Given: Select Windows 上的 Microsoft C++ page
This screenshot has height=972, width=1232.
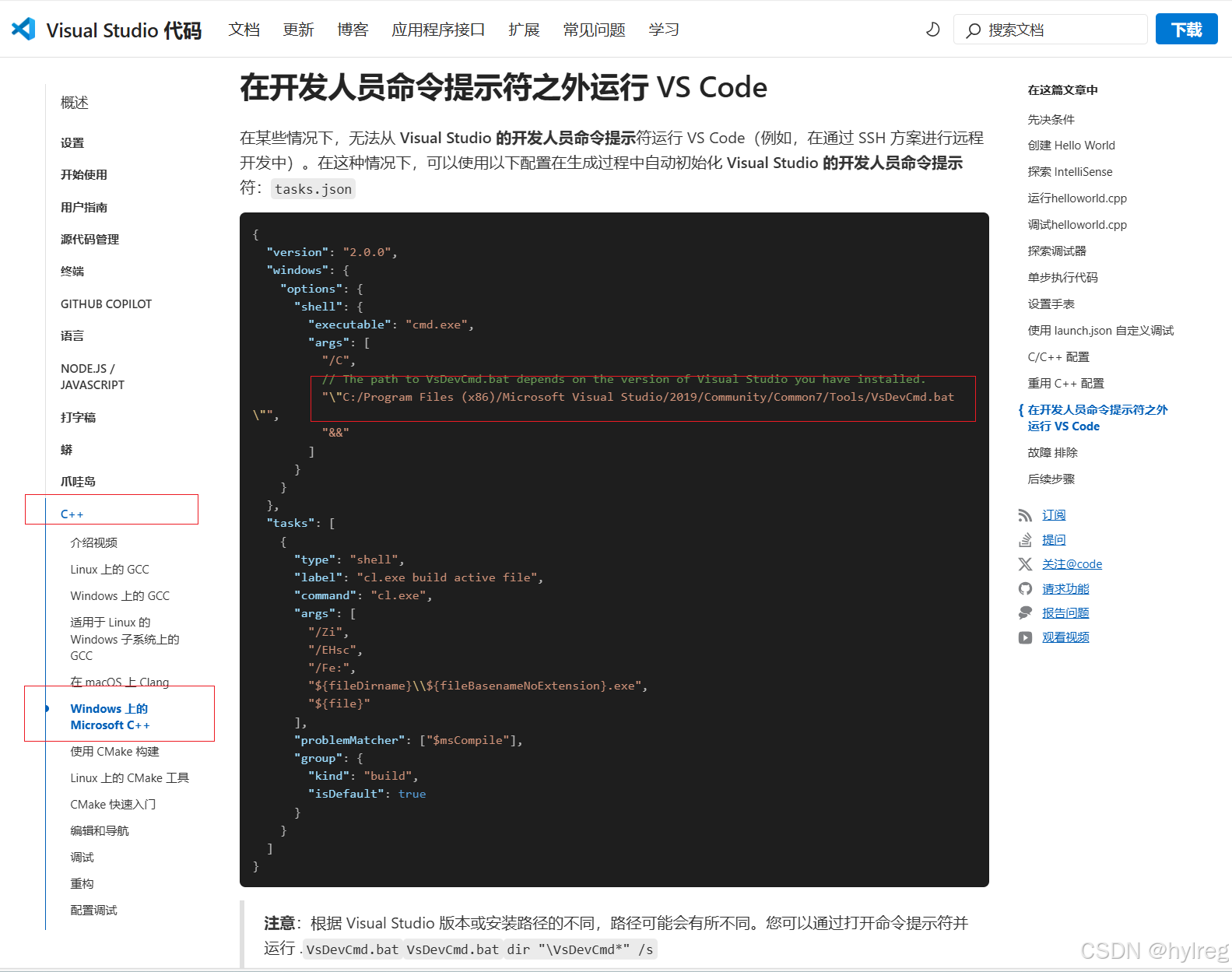Looking at the screenshot, I should (x=110, y=717).
